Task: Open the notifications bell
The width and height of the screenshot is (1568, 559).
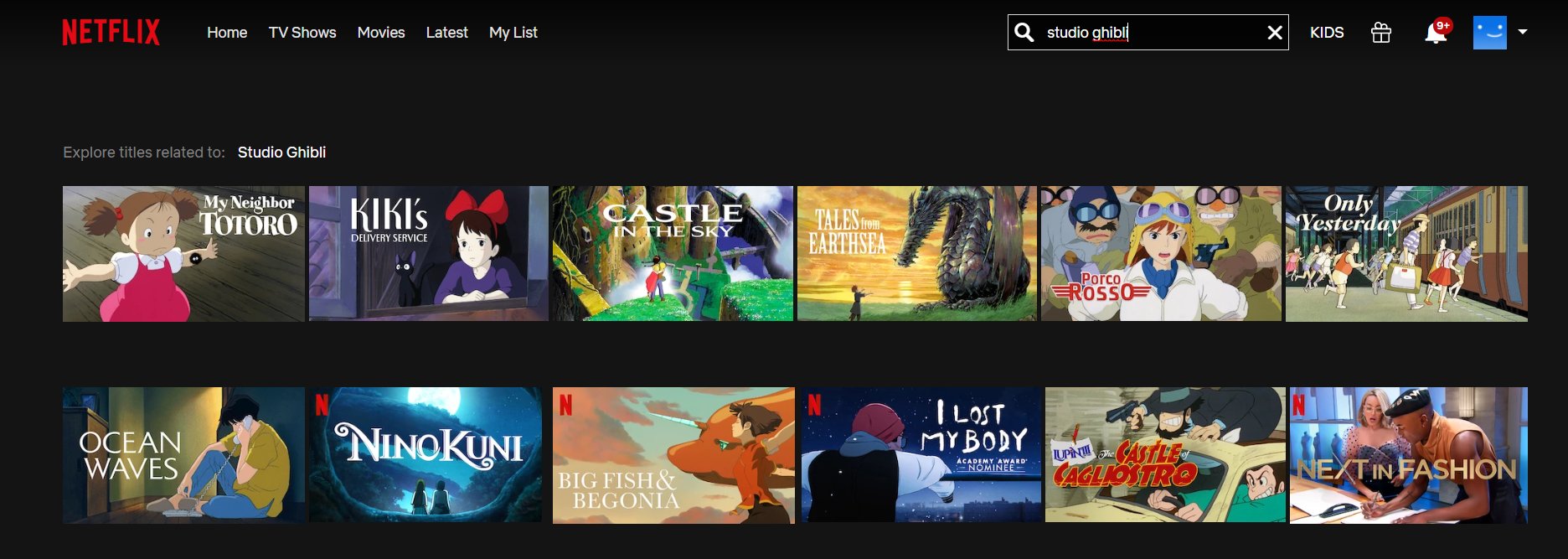Action: (x=1436, y=33)
